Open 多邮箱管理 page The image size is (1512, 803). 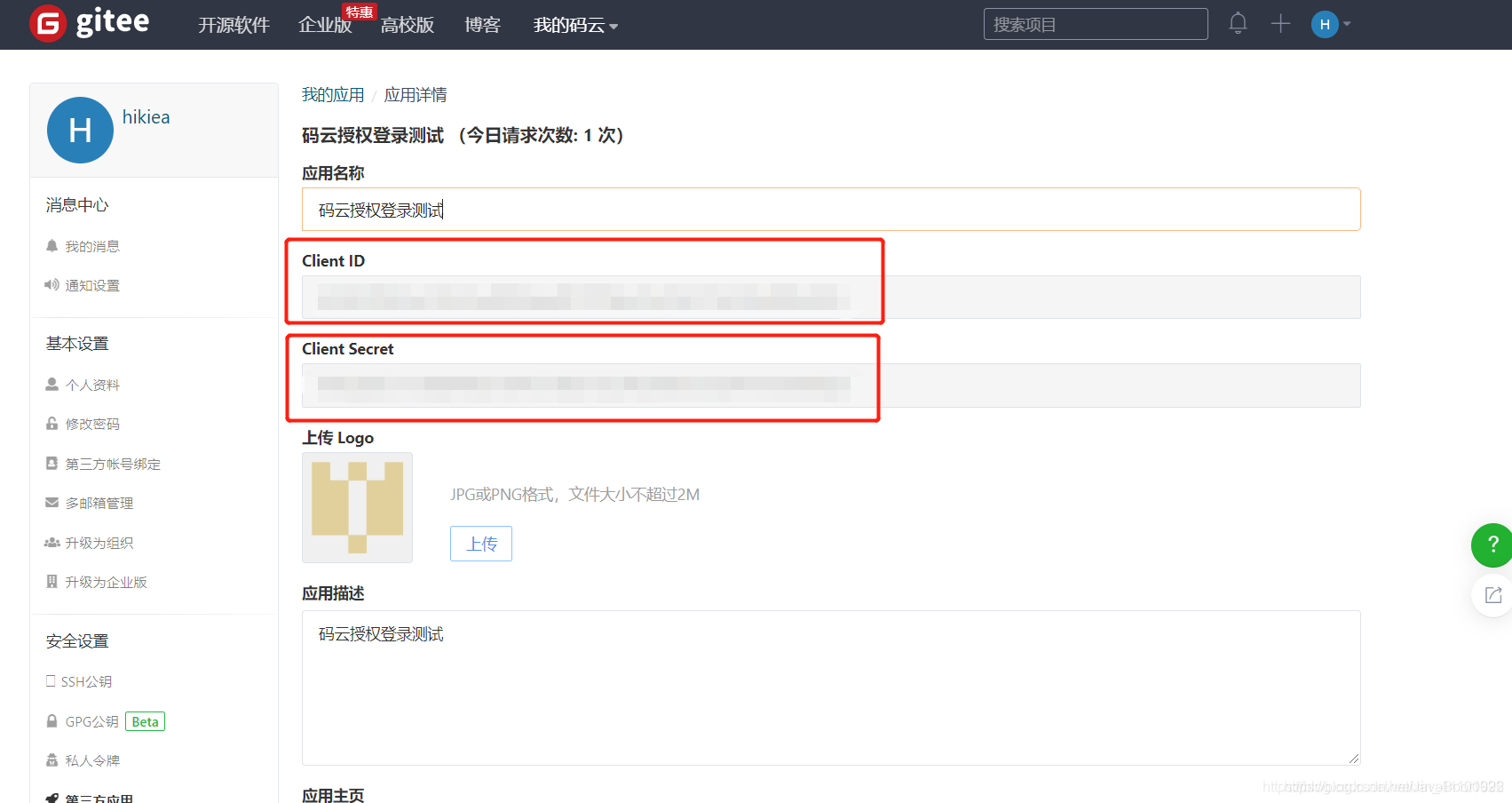[x=99, y=503]
